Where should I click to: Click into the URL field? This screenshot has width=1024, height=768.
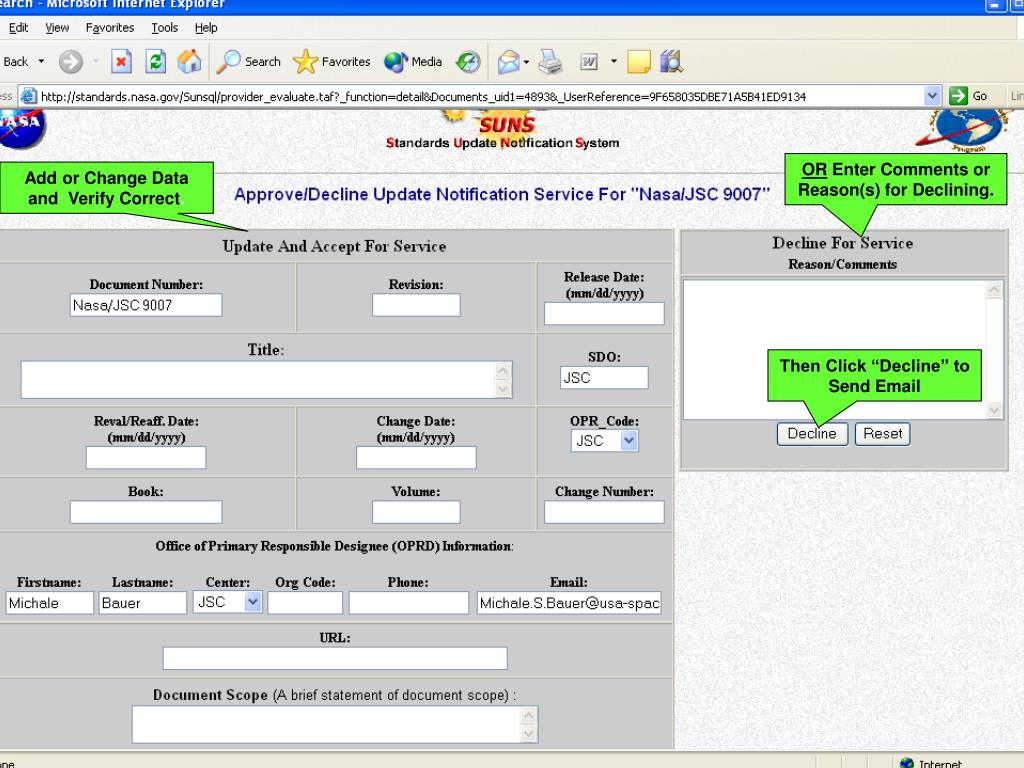(x=335, y=658)
